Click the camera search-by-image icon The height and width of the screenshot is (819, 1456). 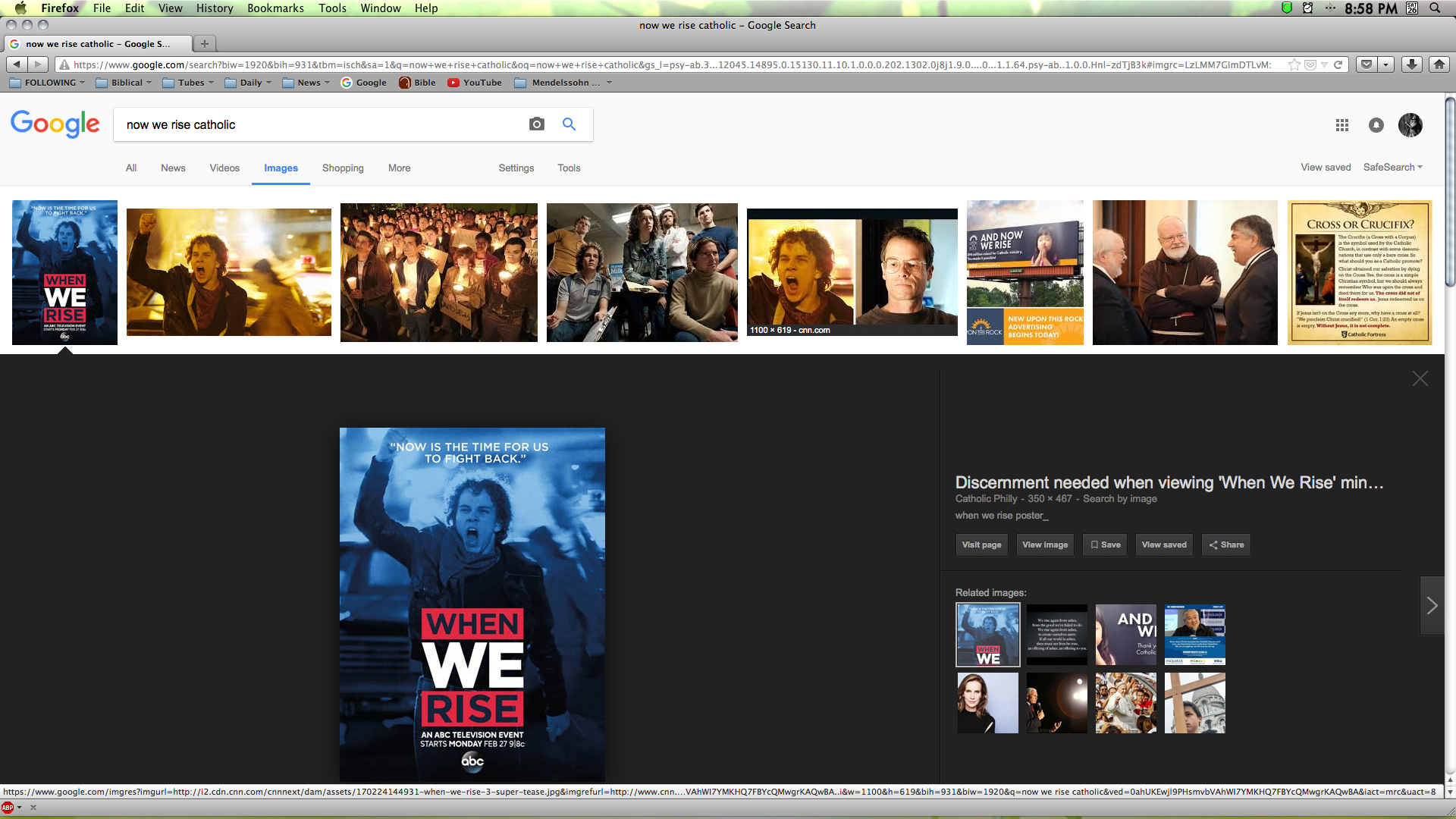[x=536, y=124]
